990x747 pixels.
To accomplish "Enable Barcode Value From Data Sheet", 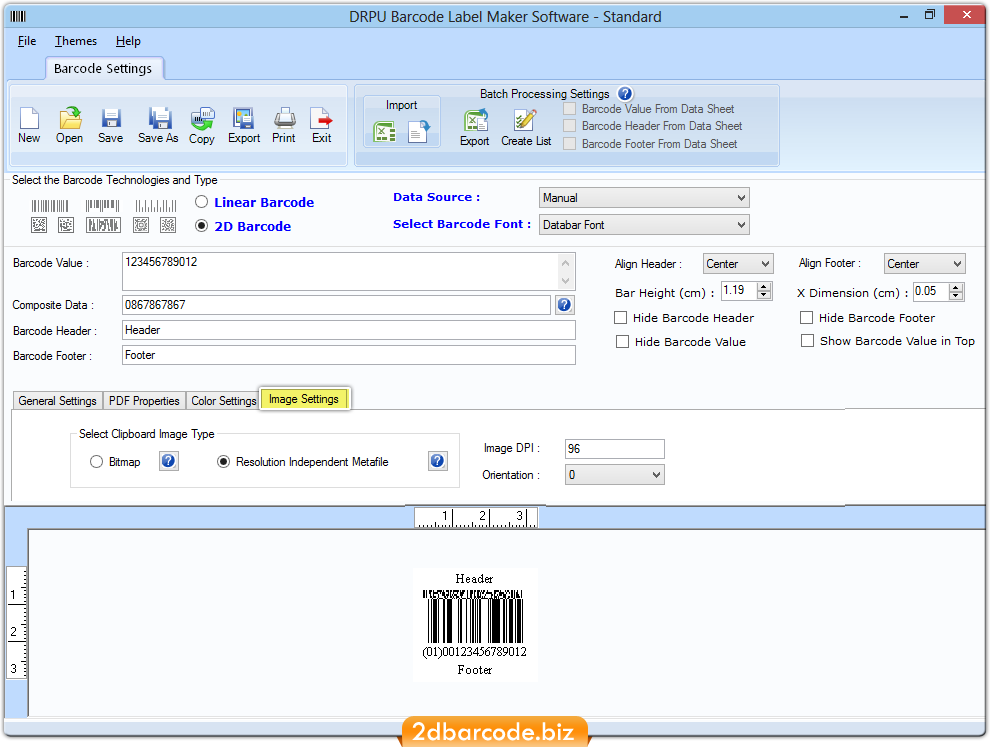I will [570, 109].
